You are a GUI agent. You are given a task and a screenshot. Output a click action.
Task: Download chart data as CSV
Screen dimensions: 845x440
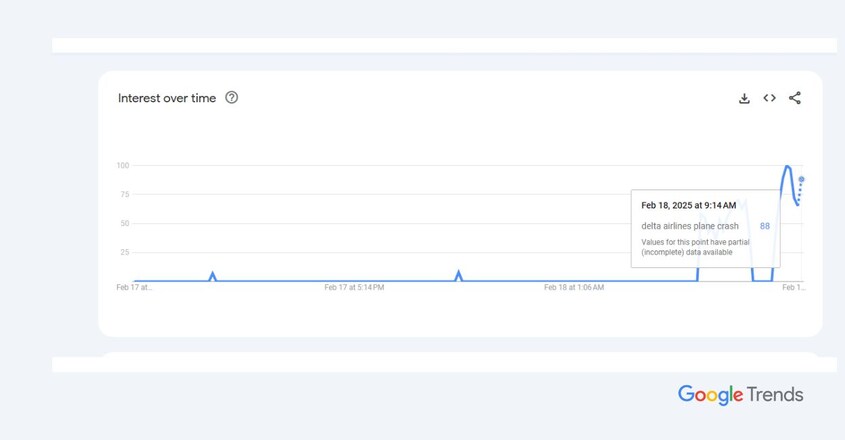click(744, 98)
